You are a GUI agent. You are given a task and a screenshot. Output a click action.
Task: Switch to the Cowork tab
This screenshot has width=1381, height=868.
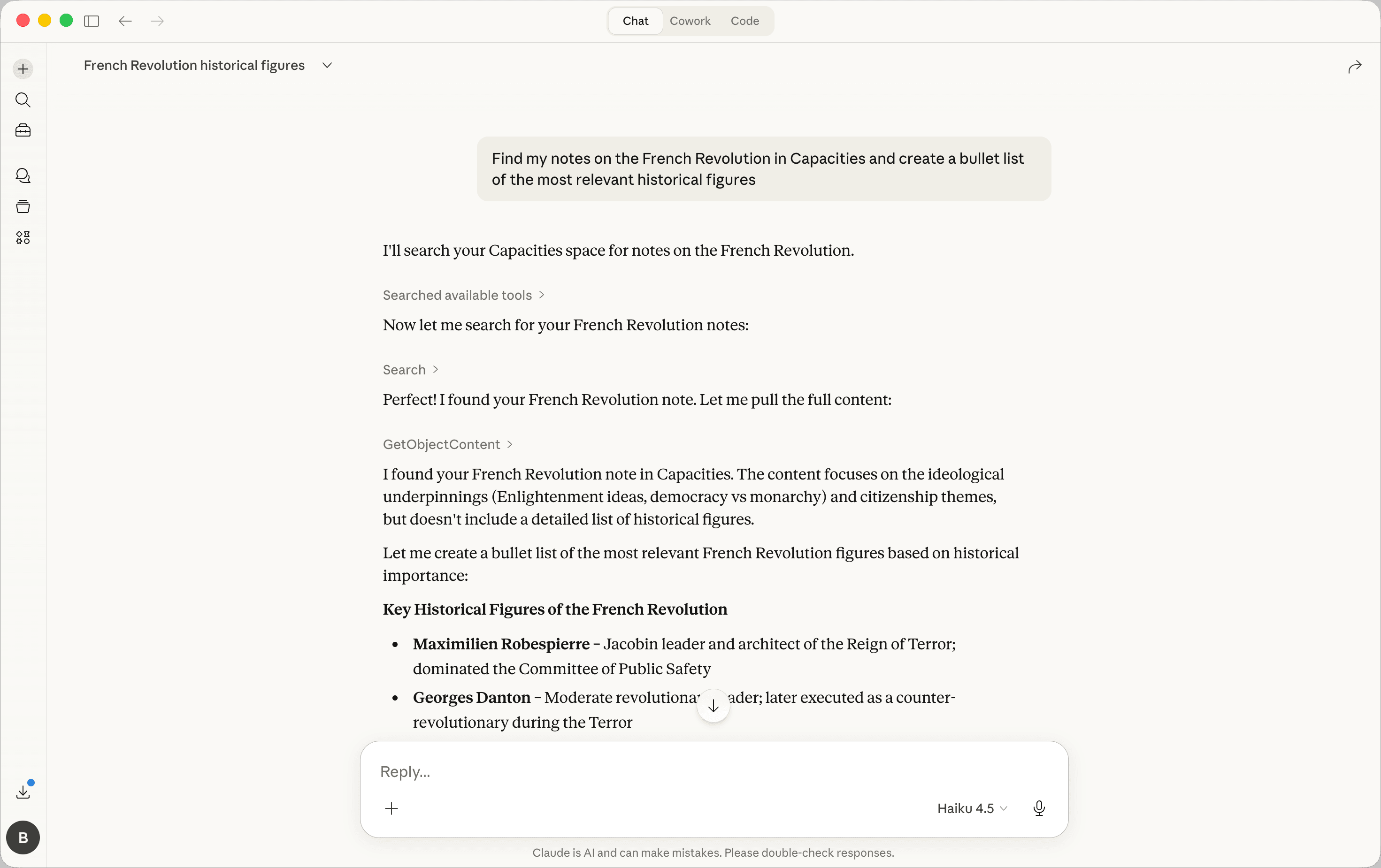pos(690,21)
